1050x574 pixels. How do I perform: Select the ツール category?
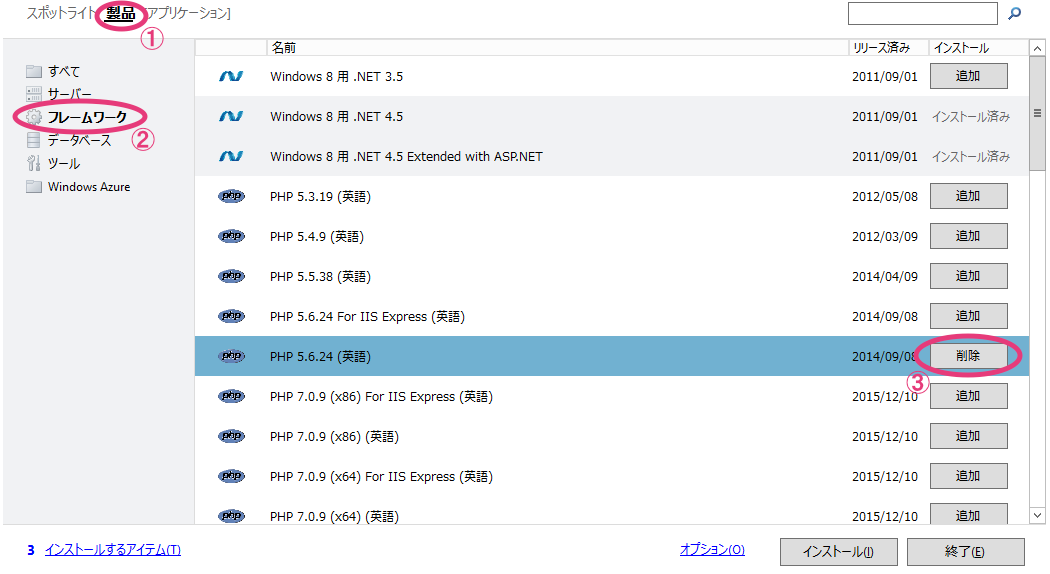coord(64,163)
